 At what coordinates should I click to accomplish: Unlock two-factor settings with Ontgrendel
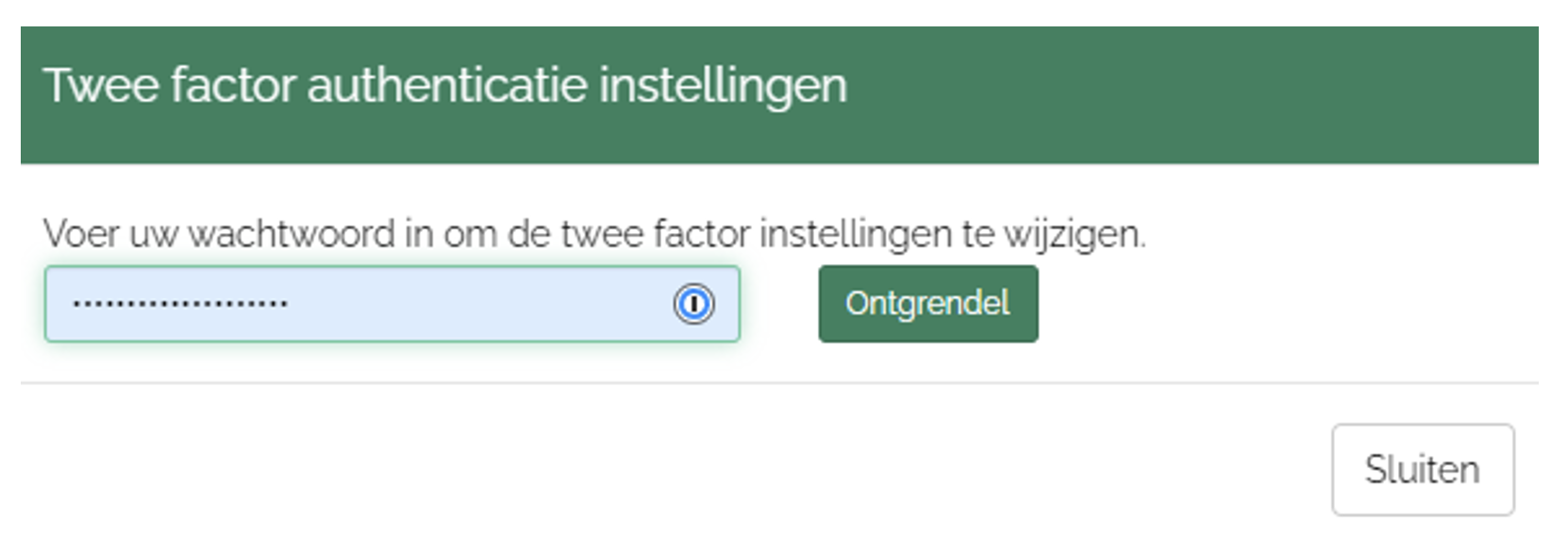pos(927,304)
